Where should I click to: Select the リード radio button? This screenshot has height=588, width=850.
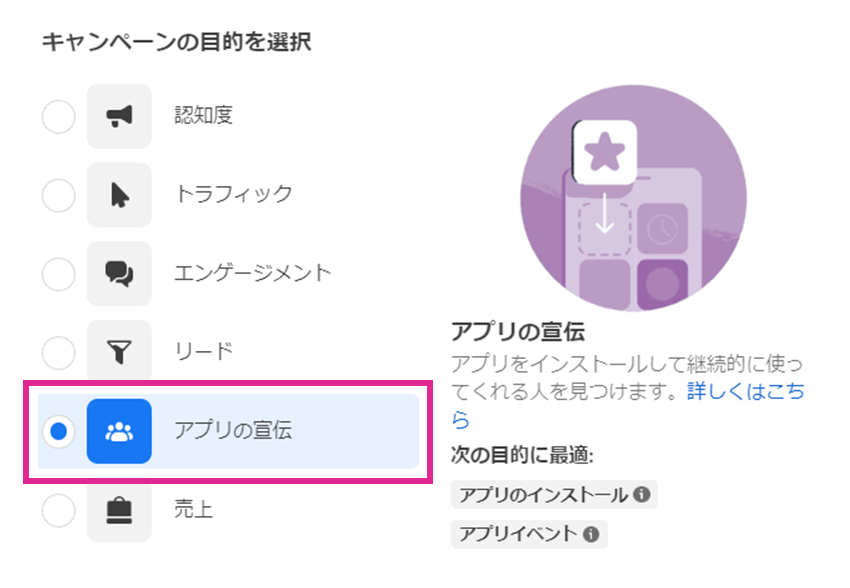(x=59, y=353)
